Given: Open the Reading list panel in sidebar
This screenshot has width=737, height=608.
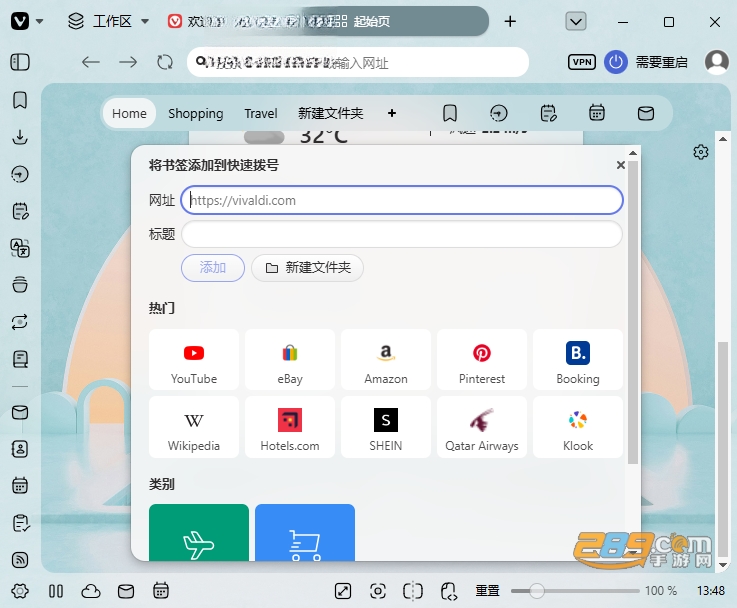Looking at the screenshot, I should [x=20, y=359].
